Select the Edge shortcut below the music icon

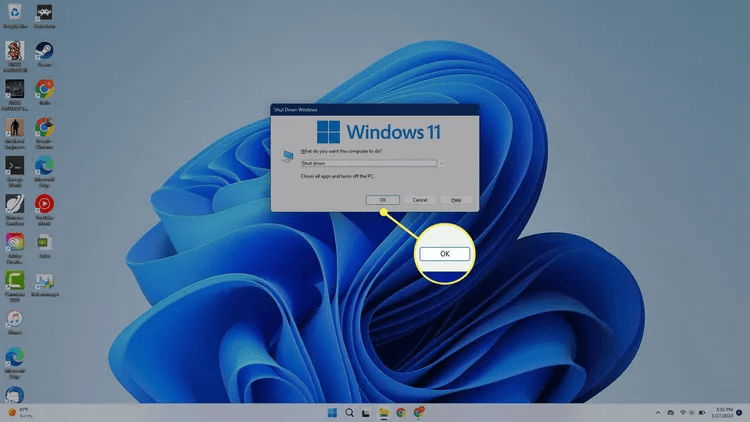click(15, 363)
